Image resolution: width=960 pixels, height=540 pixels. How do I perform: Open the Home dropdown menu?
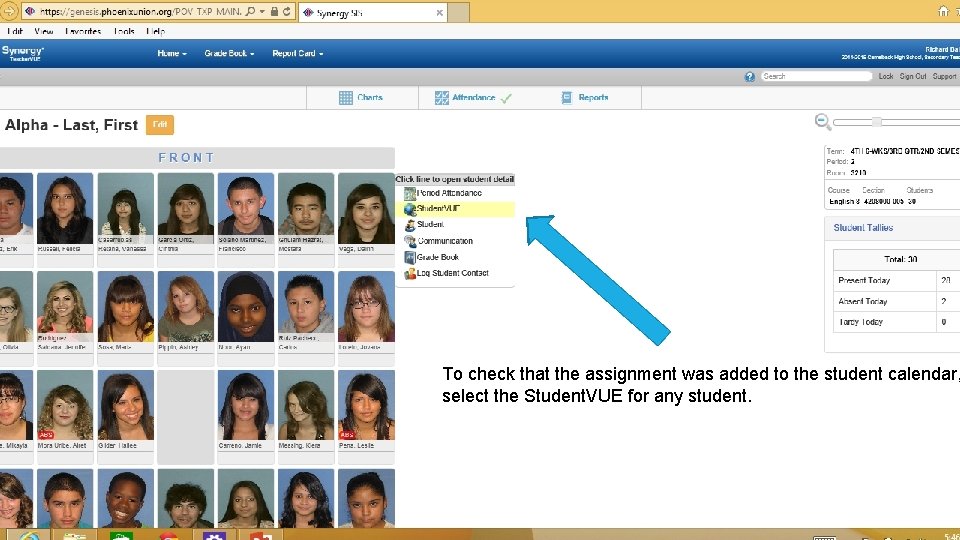pos(171,53)
